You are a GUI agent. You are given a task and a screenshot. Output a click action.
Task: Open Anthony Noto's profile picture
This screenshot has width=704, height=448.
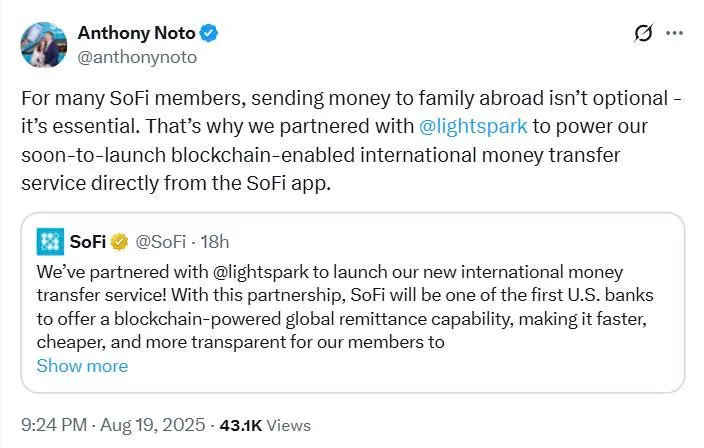(x=44, y=45)
